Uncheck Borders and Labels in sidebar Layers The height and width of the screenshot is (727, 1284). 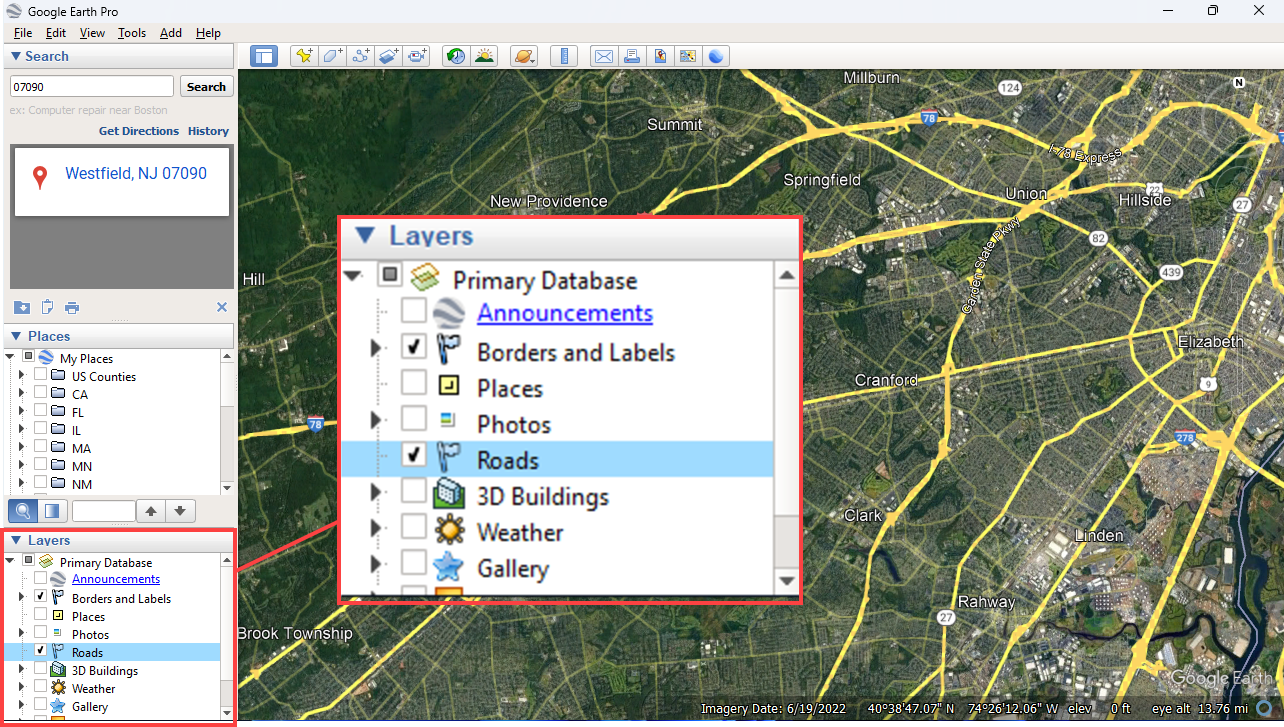[x=41, y=597]
